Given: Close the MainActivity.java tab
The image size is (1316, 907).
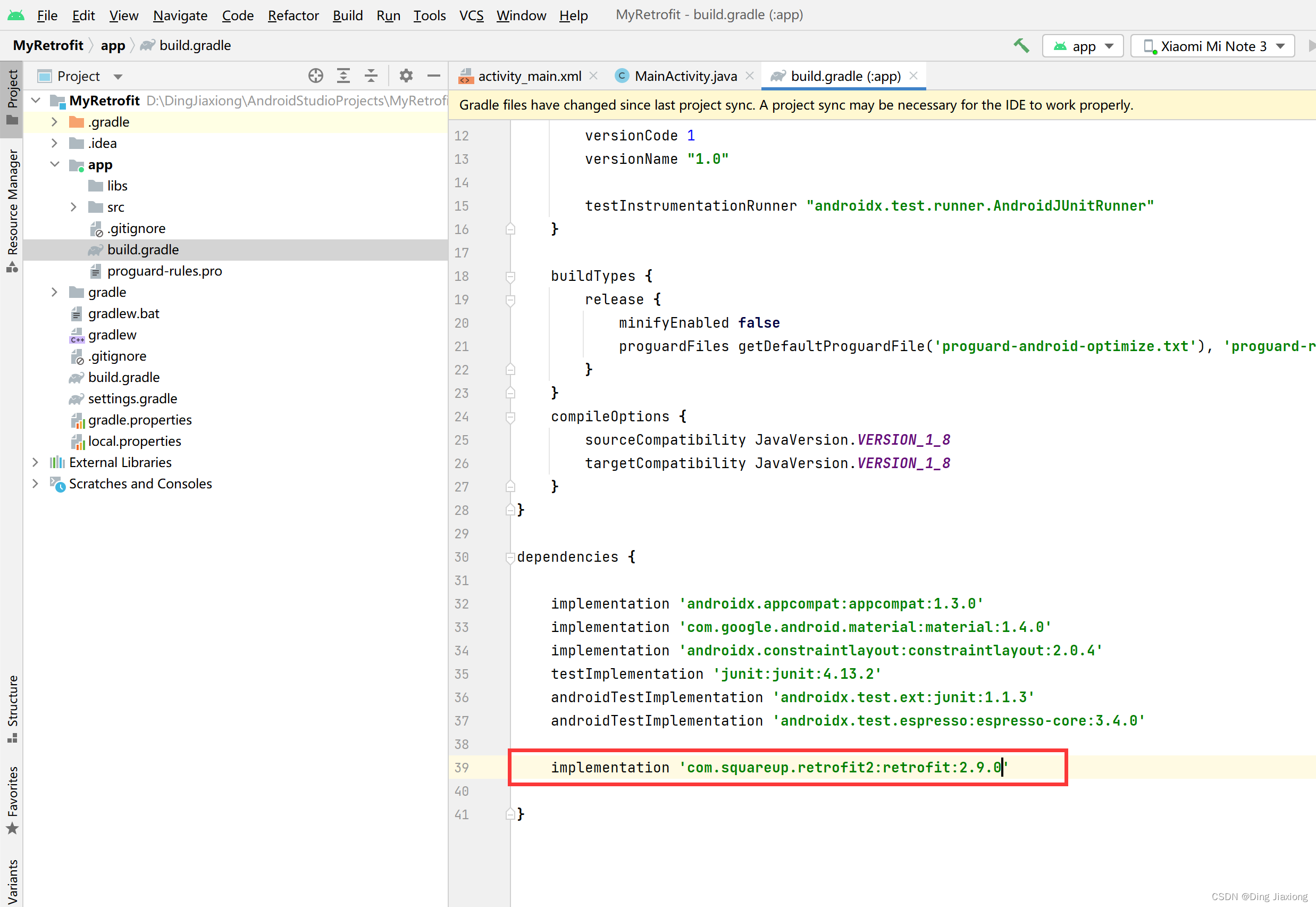Looking at the screenshot, I should point(750,76).
